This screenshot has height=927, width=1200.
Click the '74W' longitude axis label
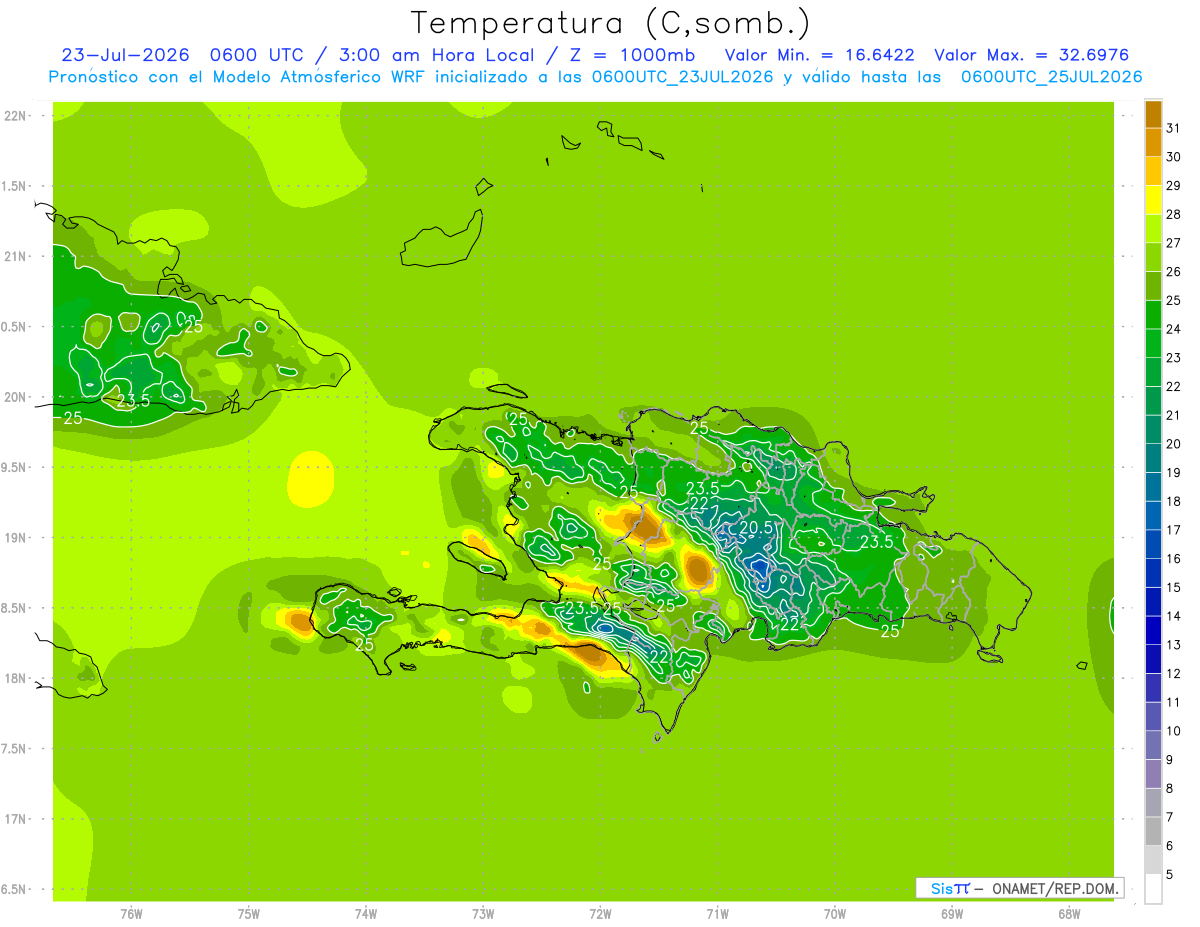coord(366,914)
